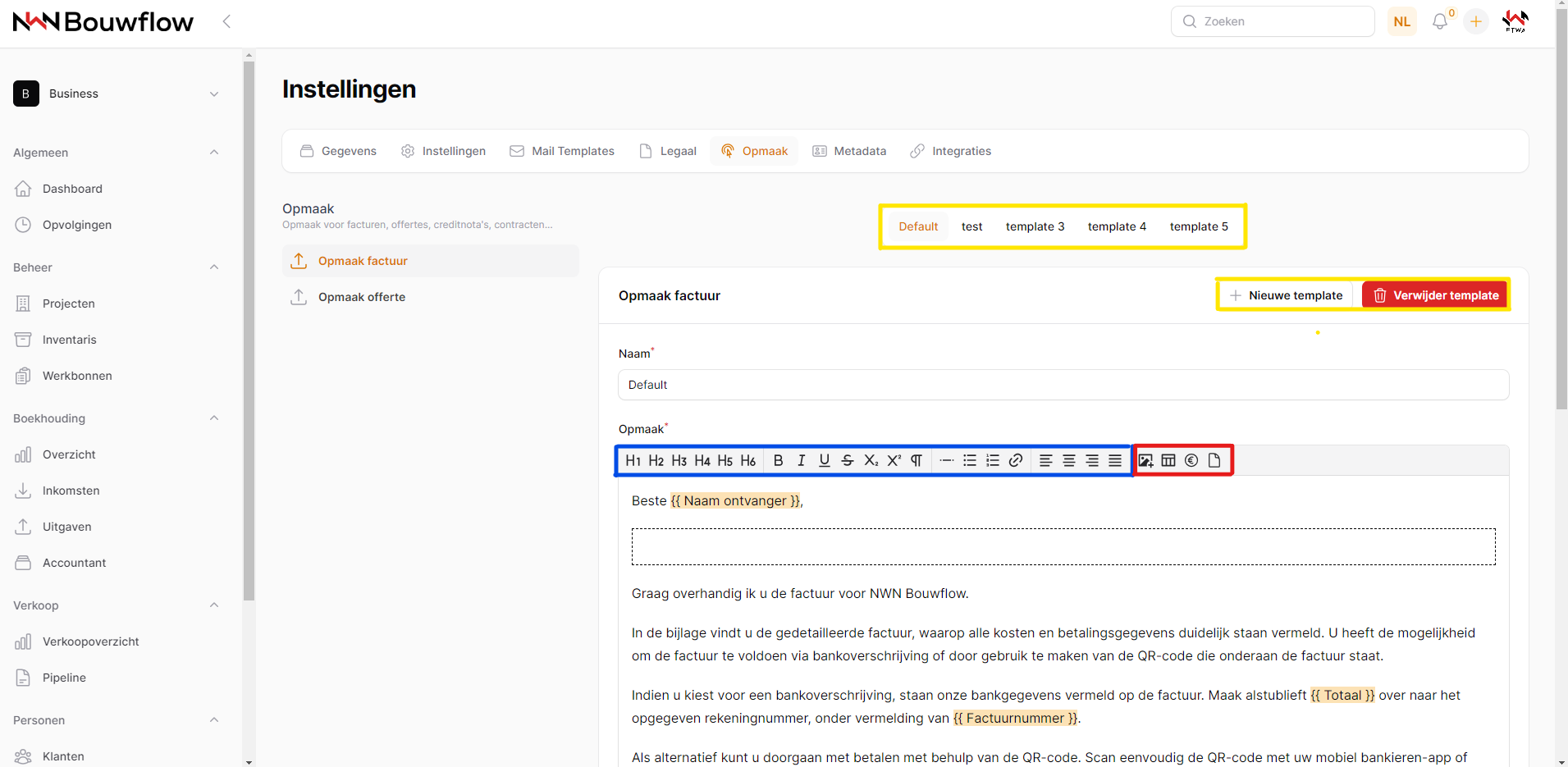Insert a table using the table icon

[x=1168, y=460]
